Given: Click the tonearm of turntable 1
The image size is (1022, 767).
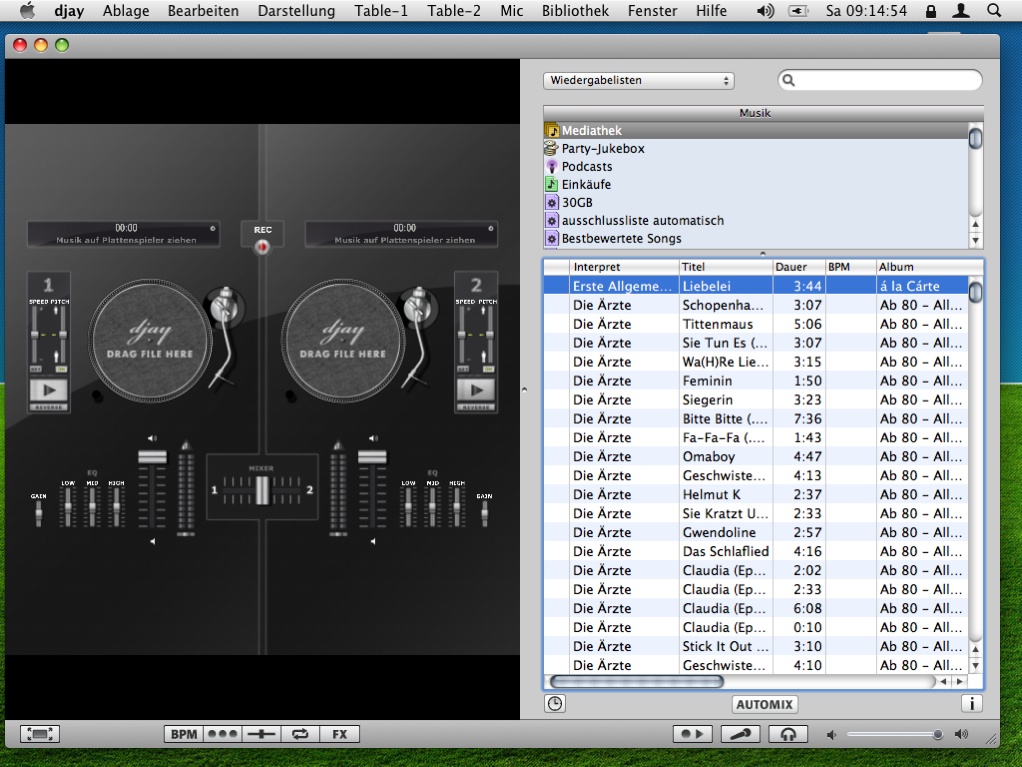Looking at the screenshot, I should 224,336.
